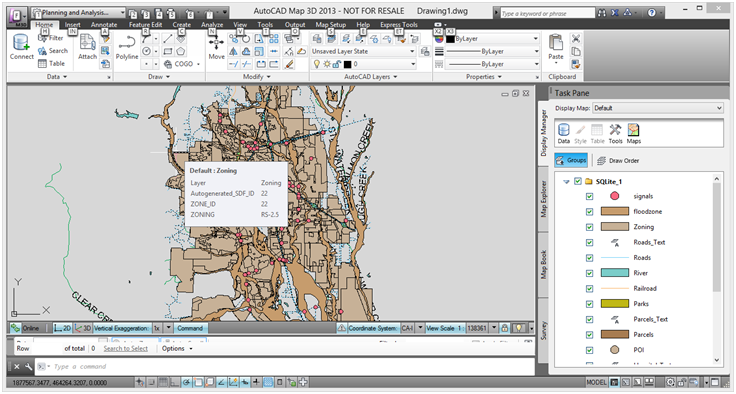Click the Table icon in Display Manager

pyautogui.click(x=598, y=133)
